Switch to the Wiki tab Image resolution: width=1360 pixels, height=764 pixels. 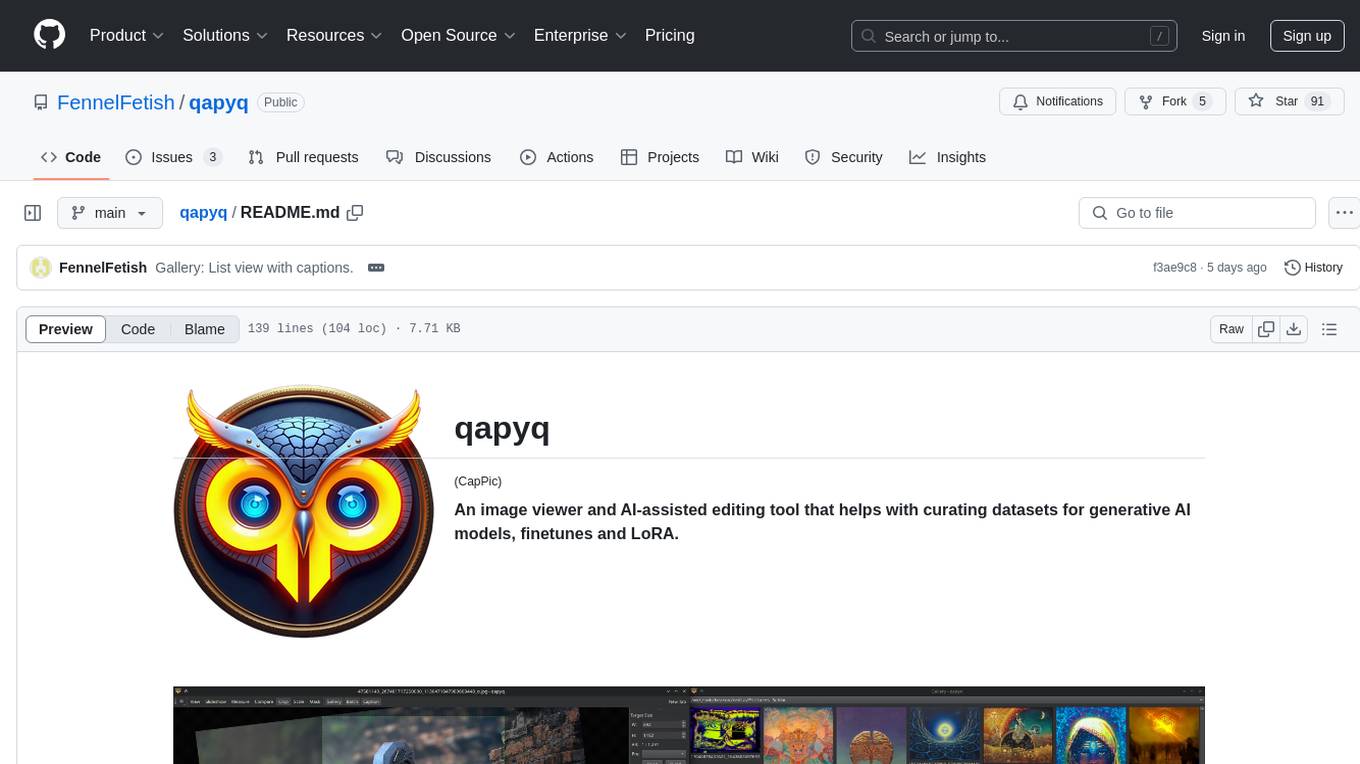click(x=752, y=157)
